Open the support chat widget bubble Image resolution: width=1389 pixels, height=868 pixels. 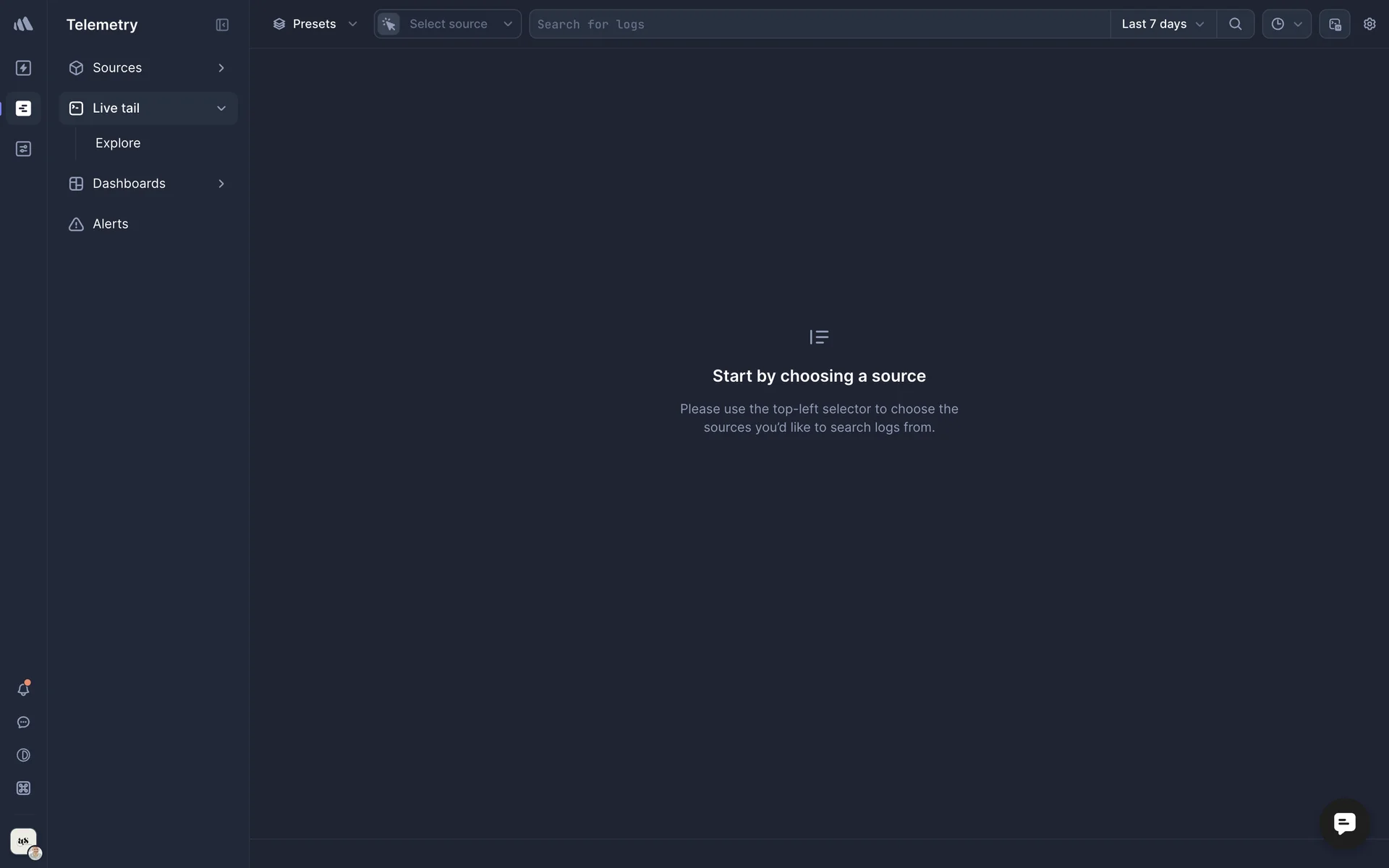point(1345,823)
